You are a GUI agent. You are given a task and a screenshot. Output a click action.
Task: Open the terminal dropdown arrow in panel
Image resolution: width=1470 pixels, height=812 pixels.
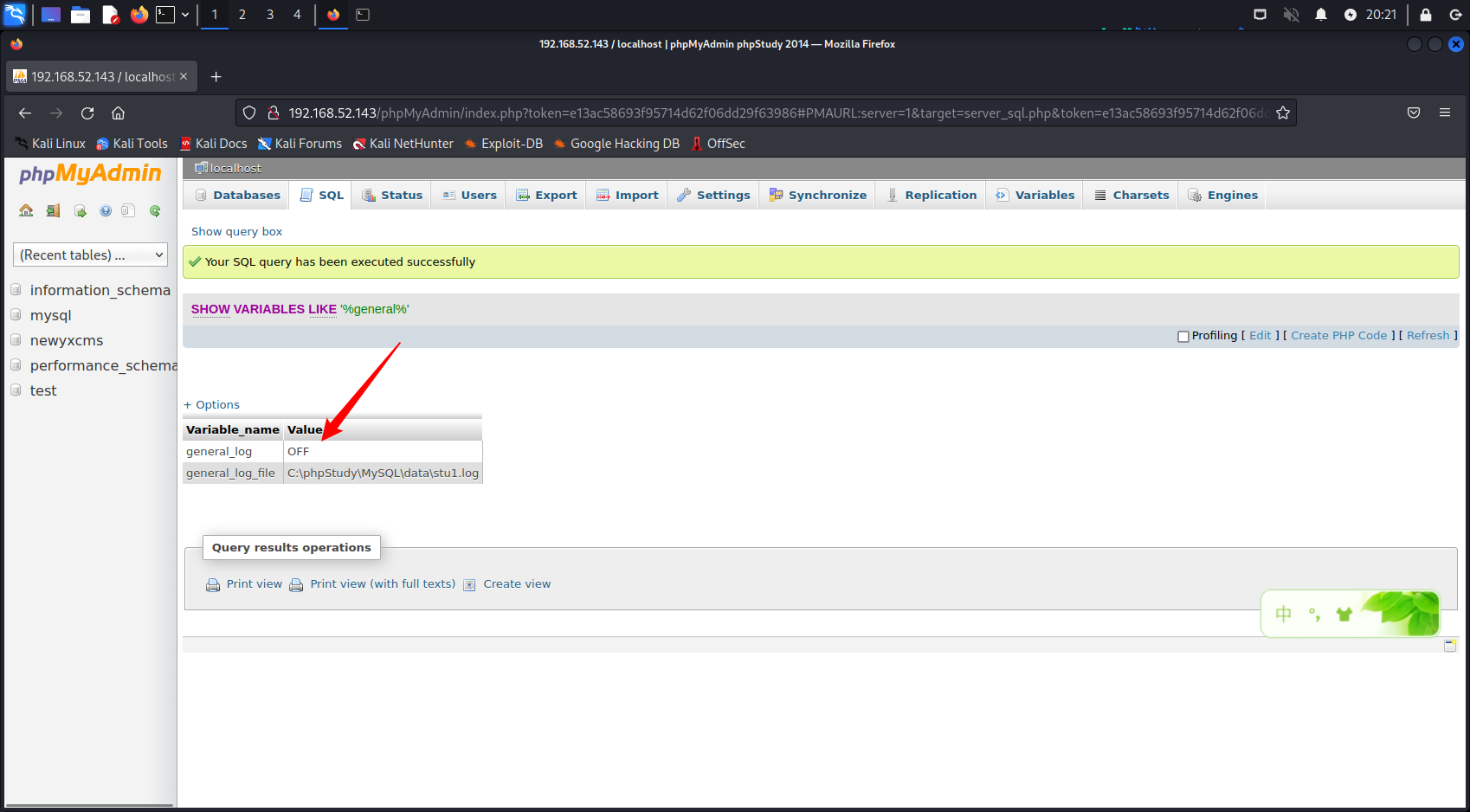click(185, 15)
